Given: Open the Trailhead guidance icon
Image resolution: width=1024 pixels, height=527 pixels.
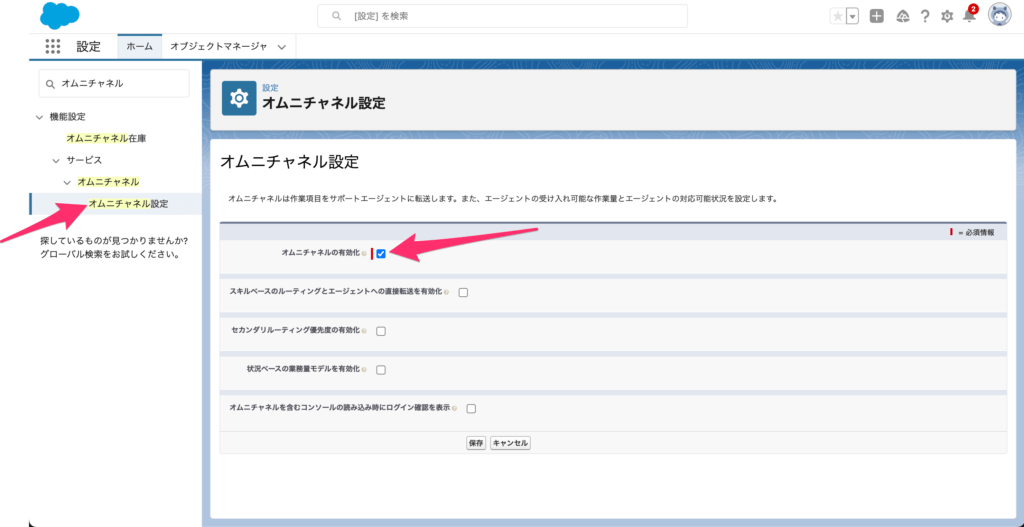Looking at the screenshot, I should [x=903, y=16].
